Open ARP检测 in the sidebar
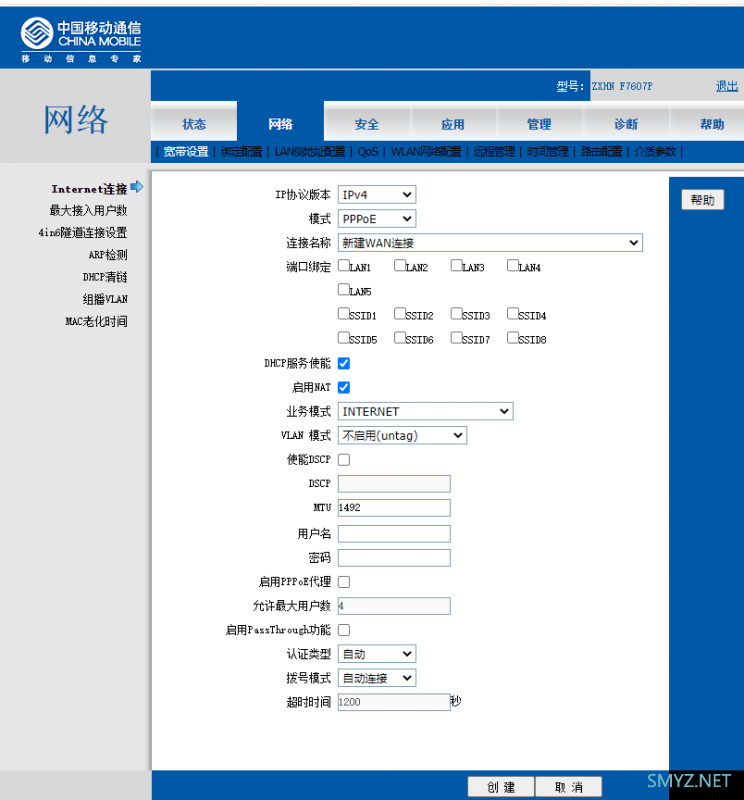This screenshot has height=800, width=744. click(108, 255)
